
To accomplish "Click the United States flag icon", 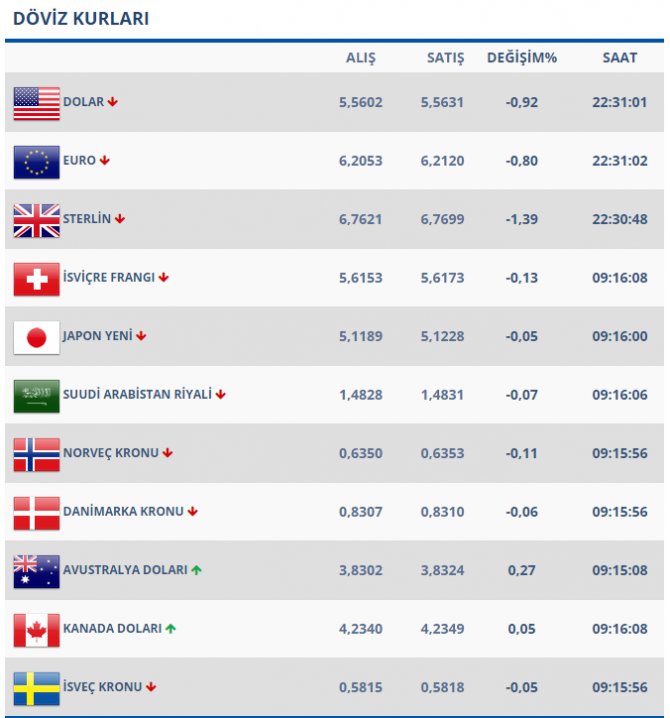I will tap(36, 103).
